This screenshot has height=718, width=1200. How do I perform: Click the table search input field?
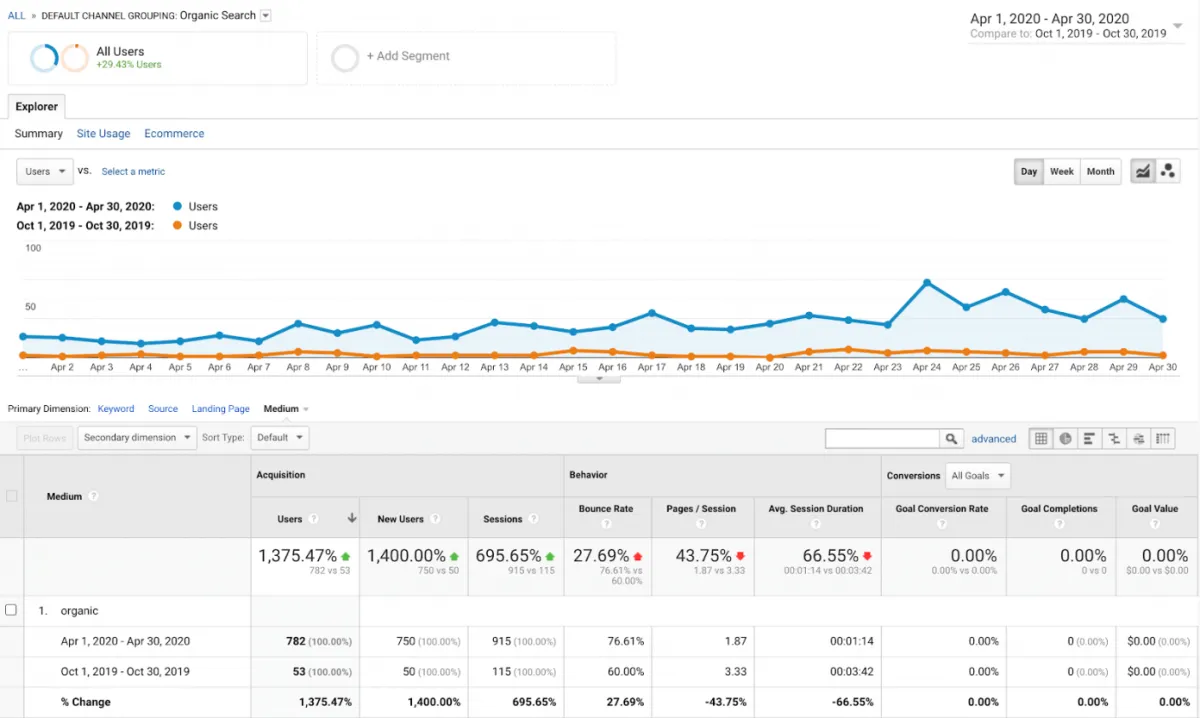(883, 438)
